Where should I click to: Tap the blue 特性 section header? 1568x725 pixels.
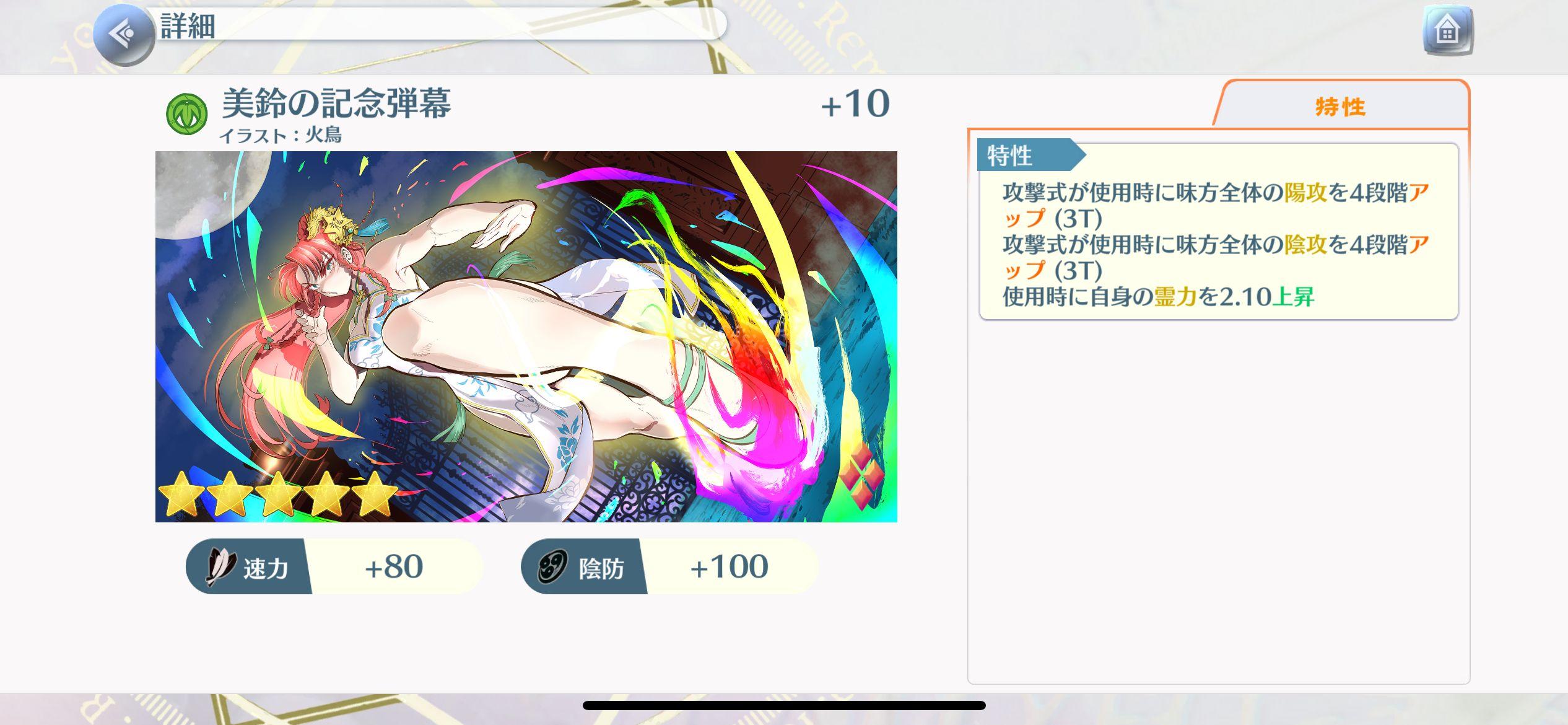[1030, 155]
